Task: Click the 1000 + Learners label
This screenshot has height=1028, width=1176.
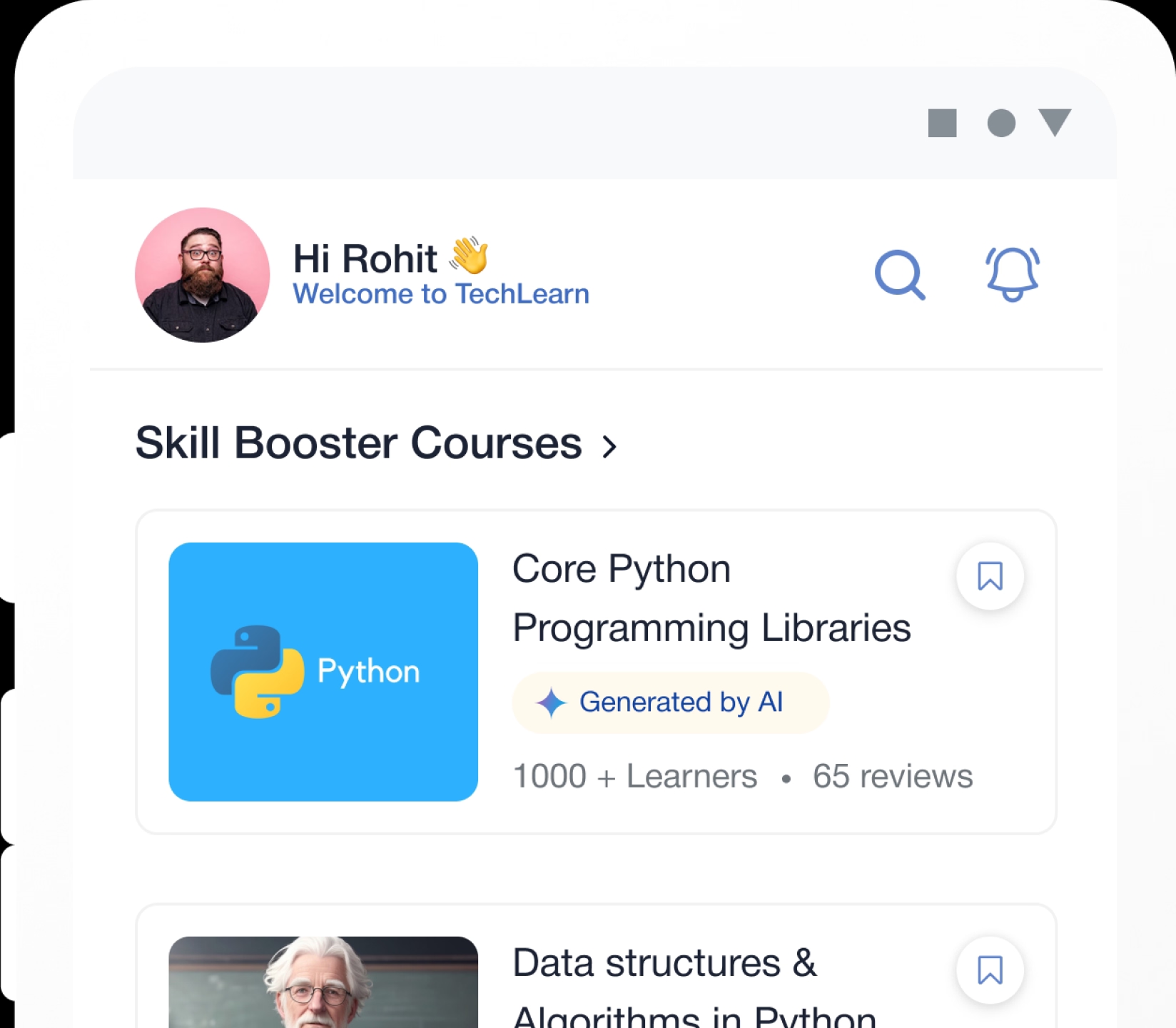Action: click(x=634, y=776)
